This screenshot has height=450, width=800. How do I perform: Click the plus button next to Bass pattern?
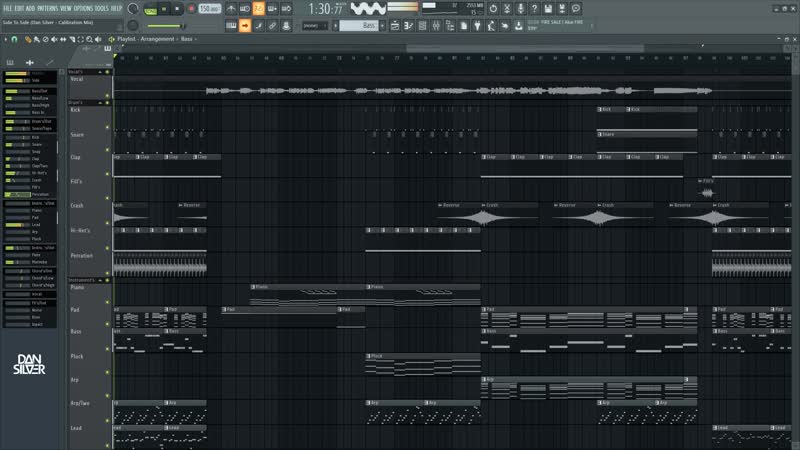[x=383, y=26]
